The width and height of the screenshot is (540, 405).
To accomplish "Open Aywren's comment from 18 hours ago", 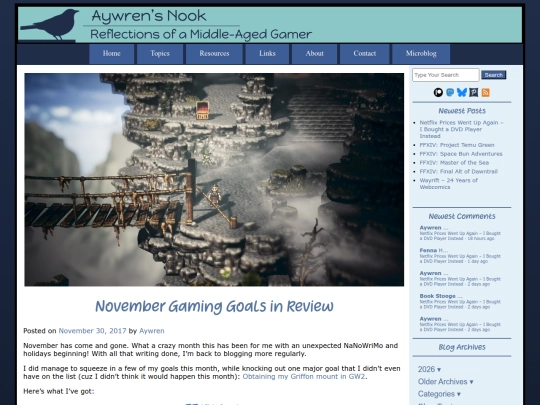I will pos(460,233).
